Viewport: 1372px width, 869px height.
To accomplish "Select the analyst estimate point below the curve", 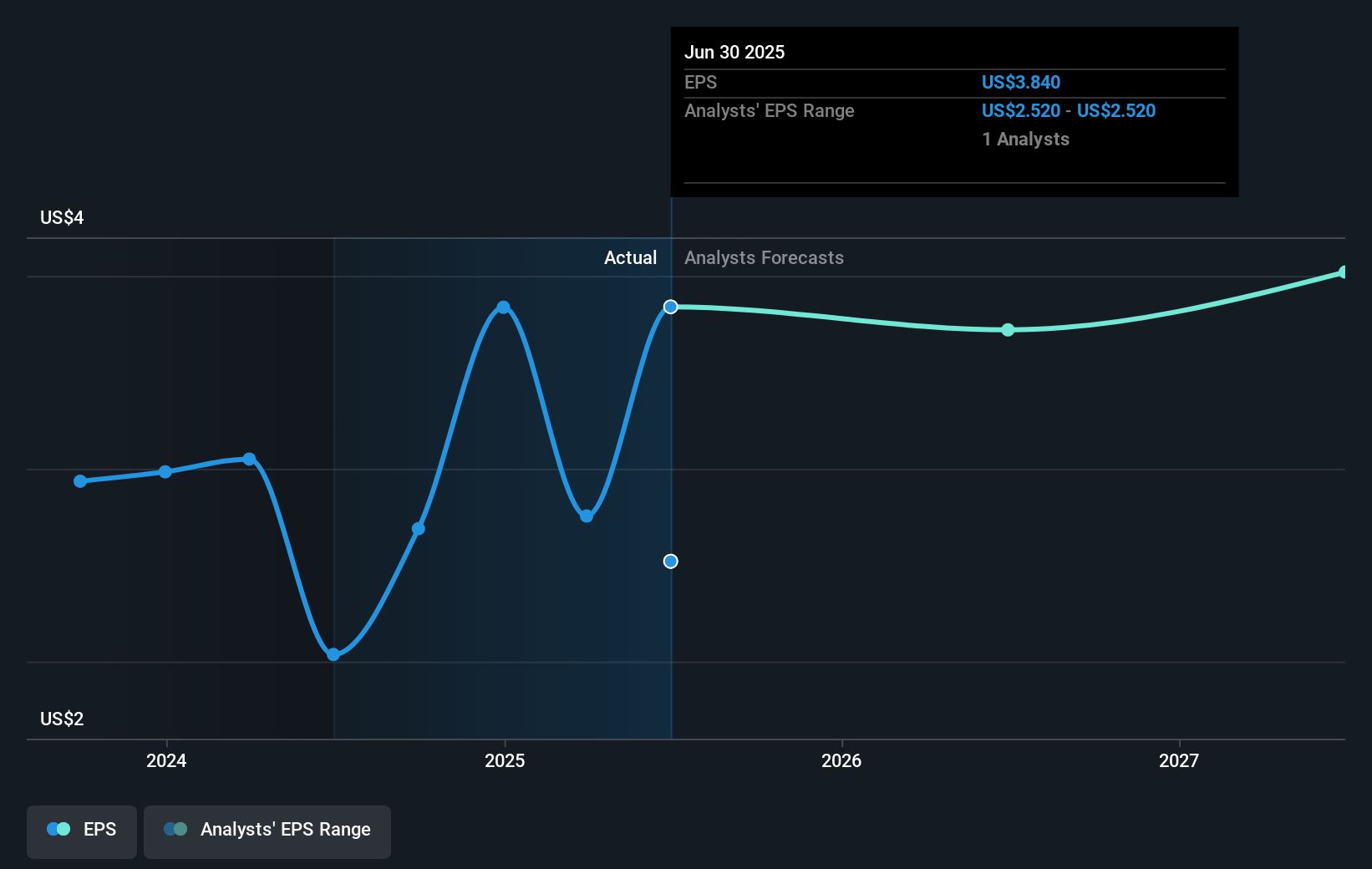I will click(670, 562).
